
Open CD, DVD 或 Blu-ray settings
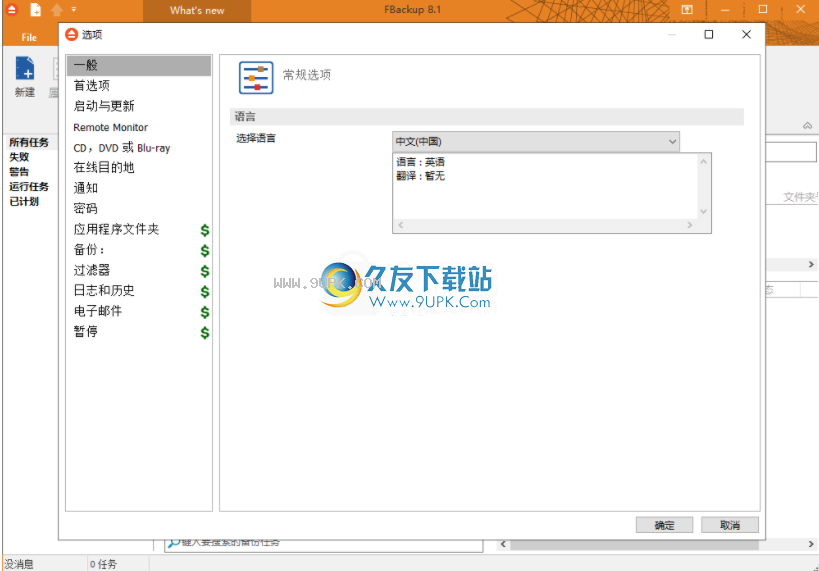(122, 148)
